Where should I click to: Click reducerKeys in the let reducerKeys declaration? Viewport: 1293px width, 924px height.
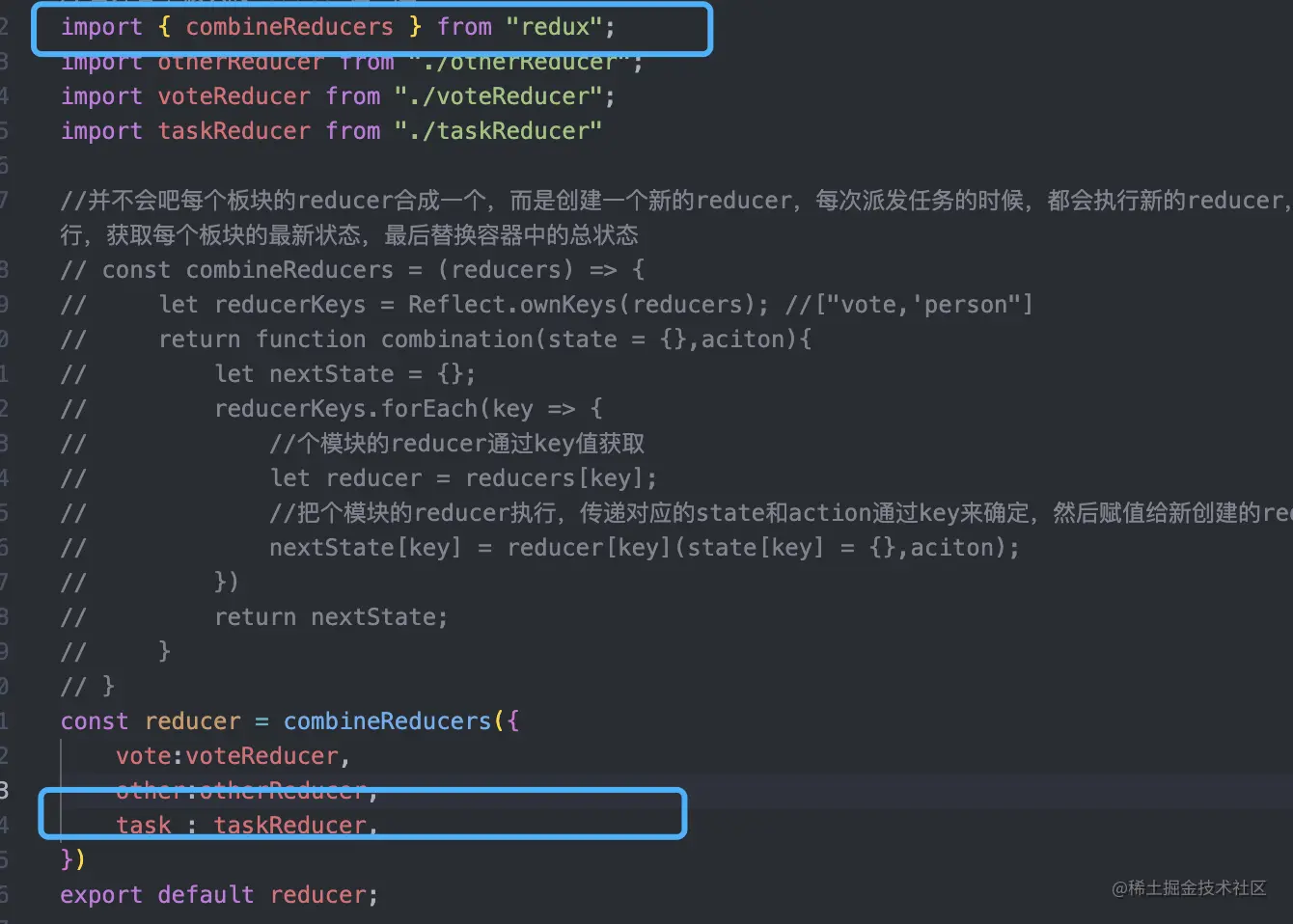pyautogui.click(x=290, y=305)
